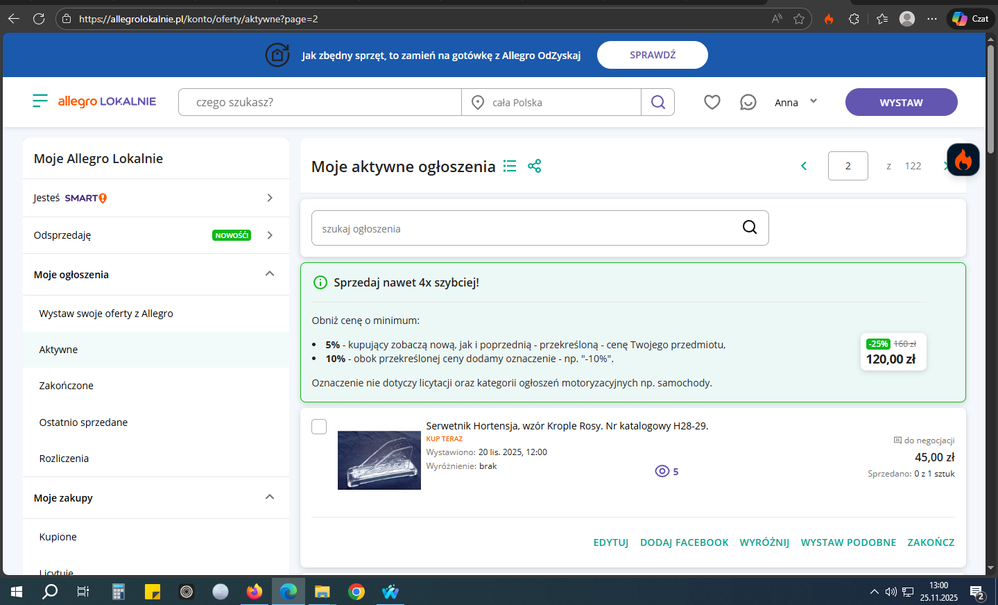The height and width of the screenshot is (605, 998).
Task: Click the page number input field
Action: click(848, 166)
